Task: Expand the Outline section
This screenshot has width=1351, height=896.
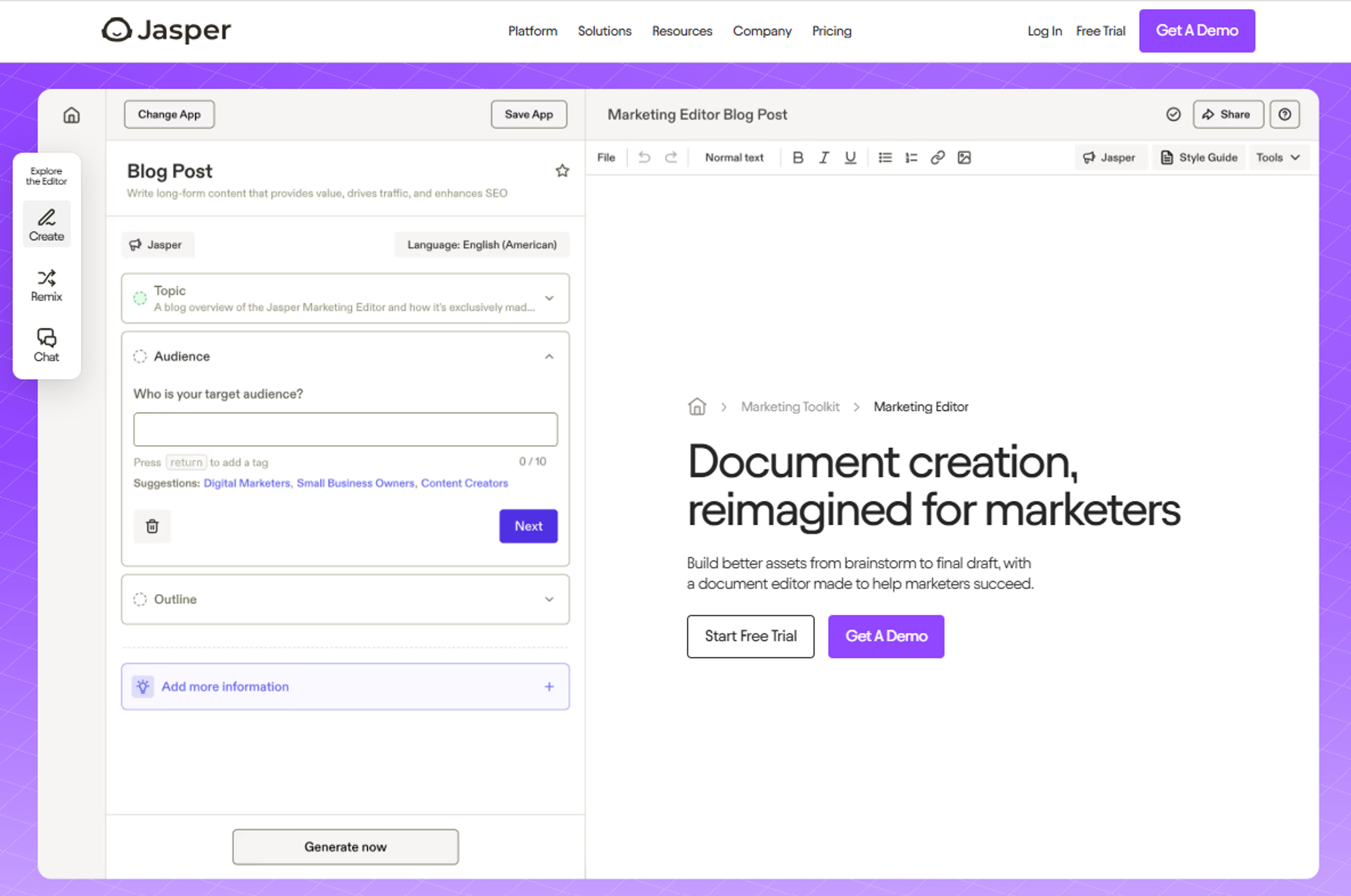Action: [549, 600]
